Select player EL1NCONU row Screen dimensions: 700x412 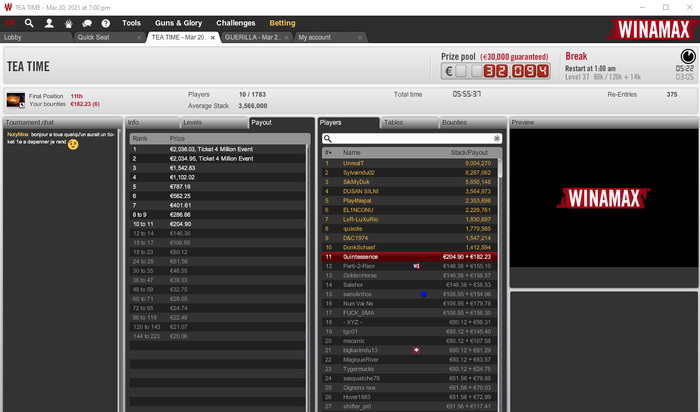click(x=409, y=210)
